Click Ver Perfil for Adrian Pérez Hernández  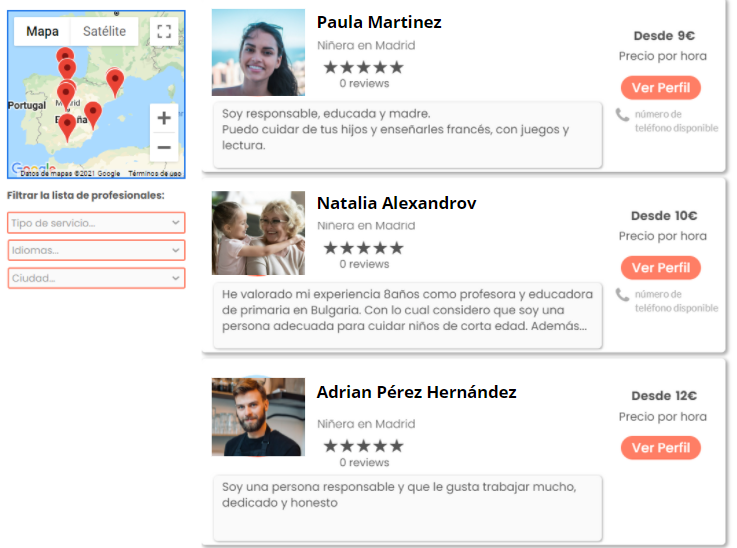click(x=660, y=448)
